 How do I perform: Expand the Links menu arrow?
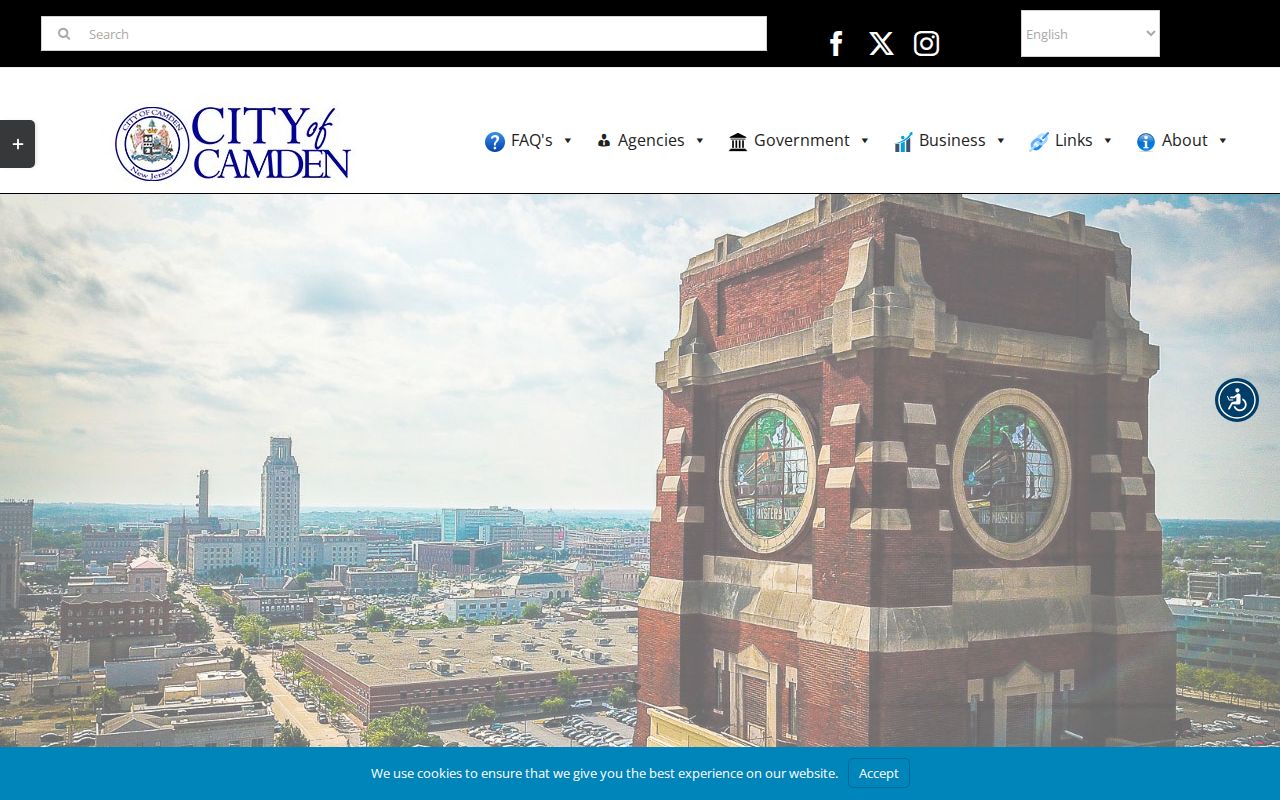[x=1107, y=141]
